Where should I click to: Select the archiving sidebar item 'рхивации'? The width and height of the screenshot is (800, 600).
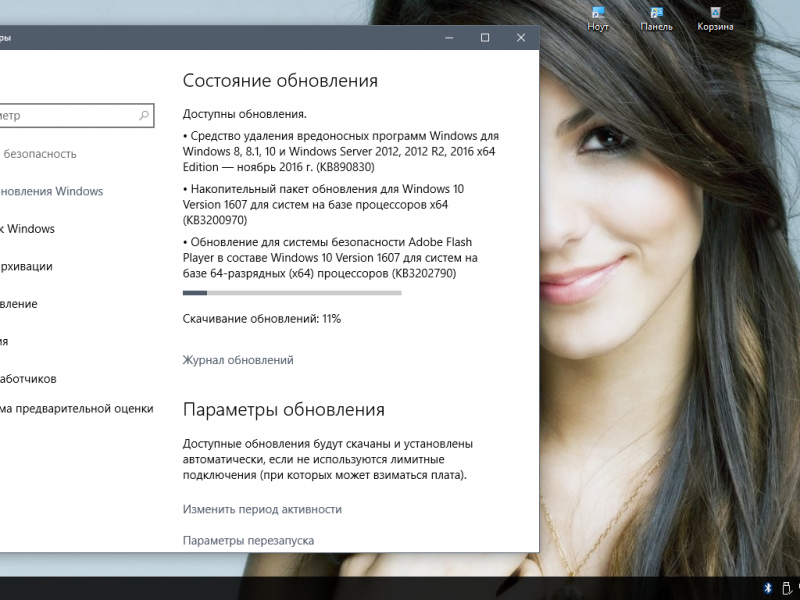tap(26, 266)
